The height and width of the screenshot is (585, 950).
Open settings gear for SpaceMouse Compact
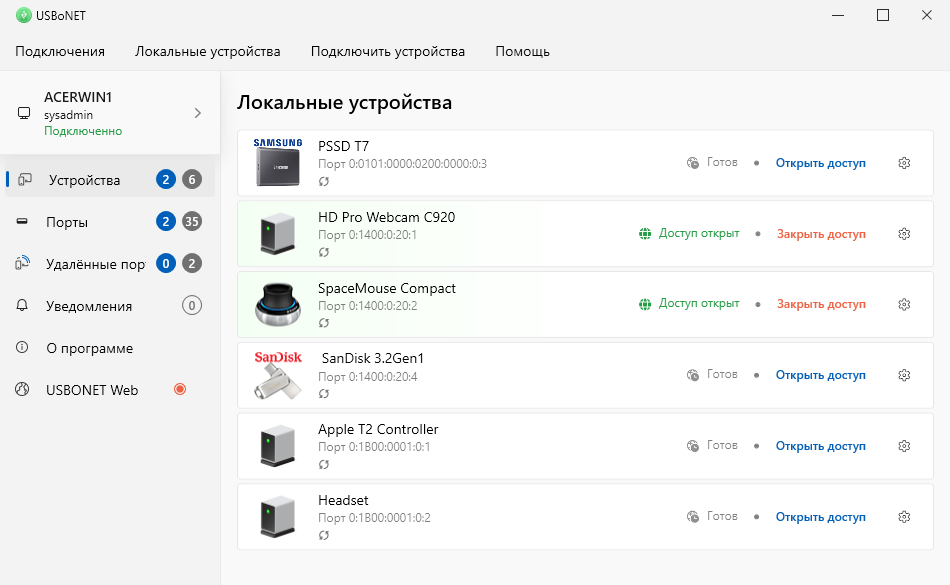pyautogui.click(x=904, y=305)
